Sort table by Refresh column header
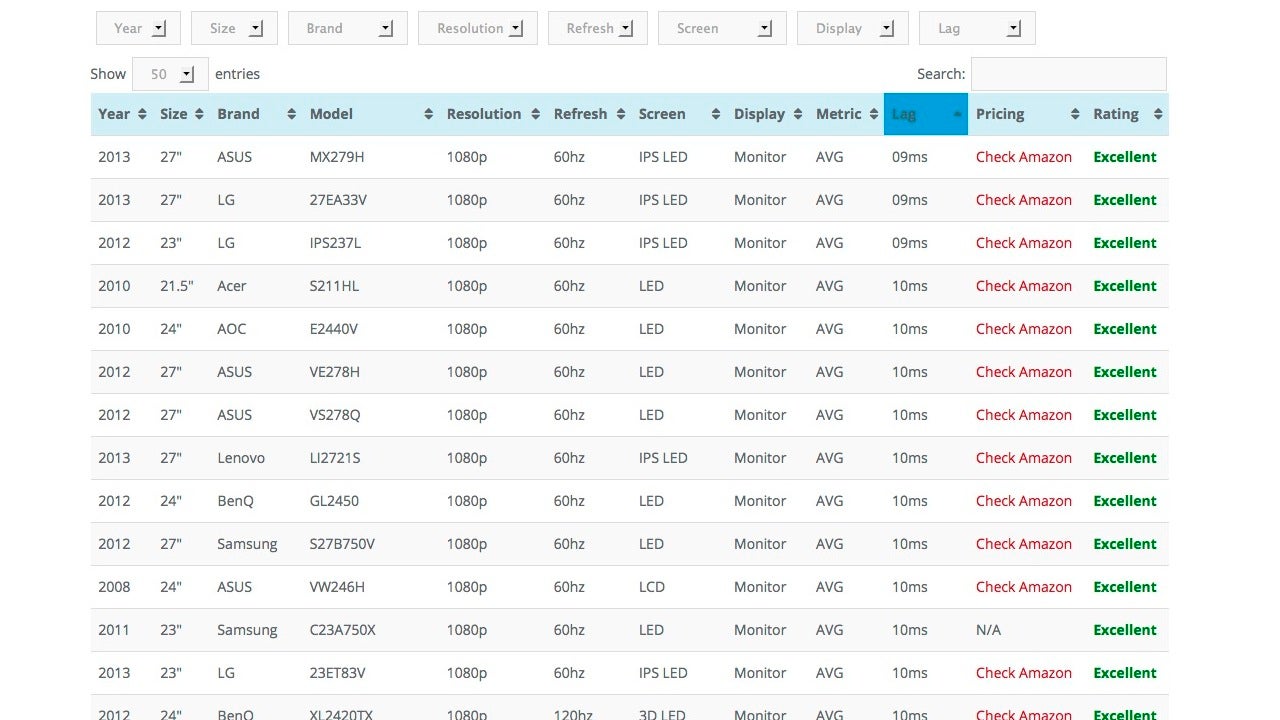 click(589, 114)
